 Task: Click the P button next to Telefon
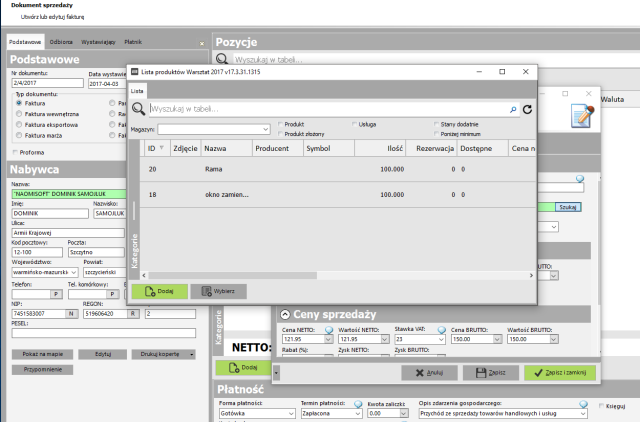coord(56,294)
